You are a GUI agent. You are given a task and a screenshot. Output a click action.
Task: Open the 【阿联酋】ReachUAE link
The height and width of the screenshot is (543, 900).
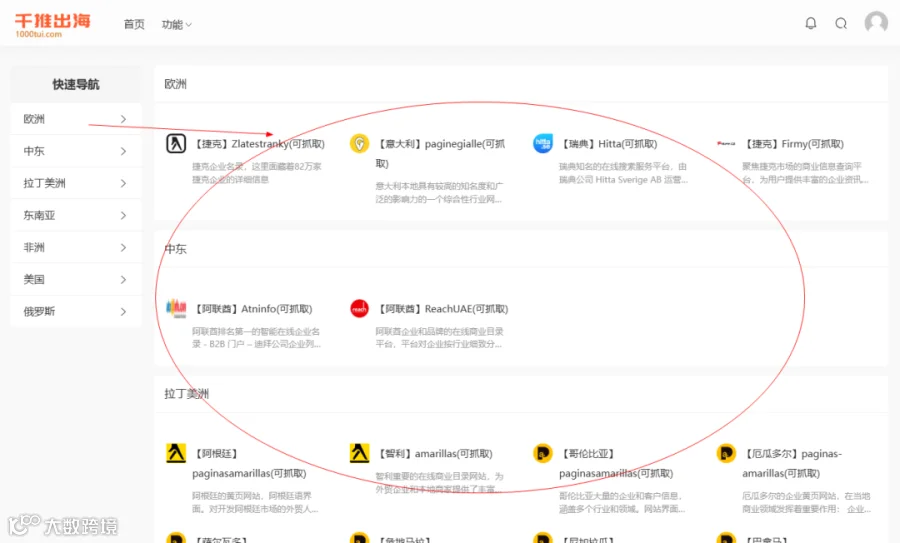[442, 309]
